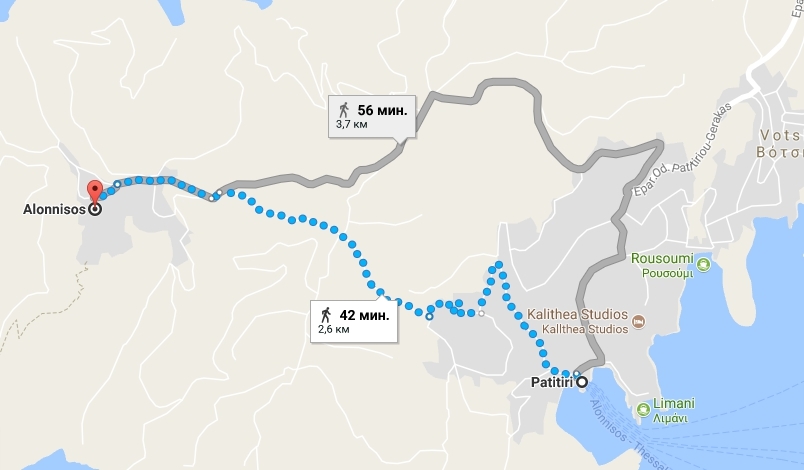Select the 56 мин. walking route label
The height and width of the screenshot is (470, 804).
pyautogui.click(x=372, y=116)
